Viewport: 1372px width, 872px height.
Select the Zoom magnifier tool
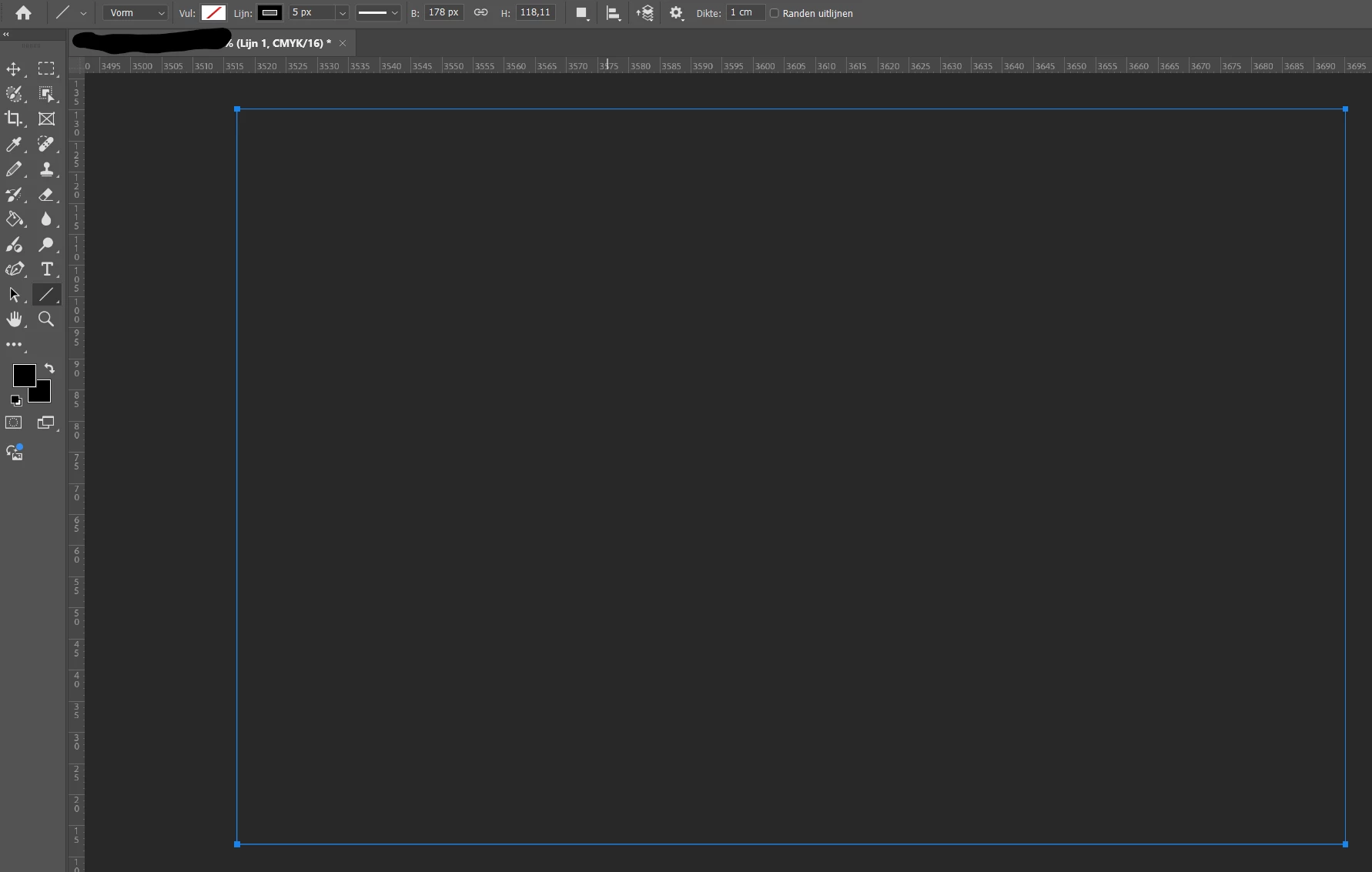tap(46, 319)
